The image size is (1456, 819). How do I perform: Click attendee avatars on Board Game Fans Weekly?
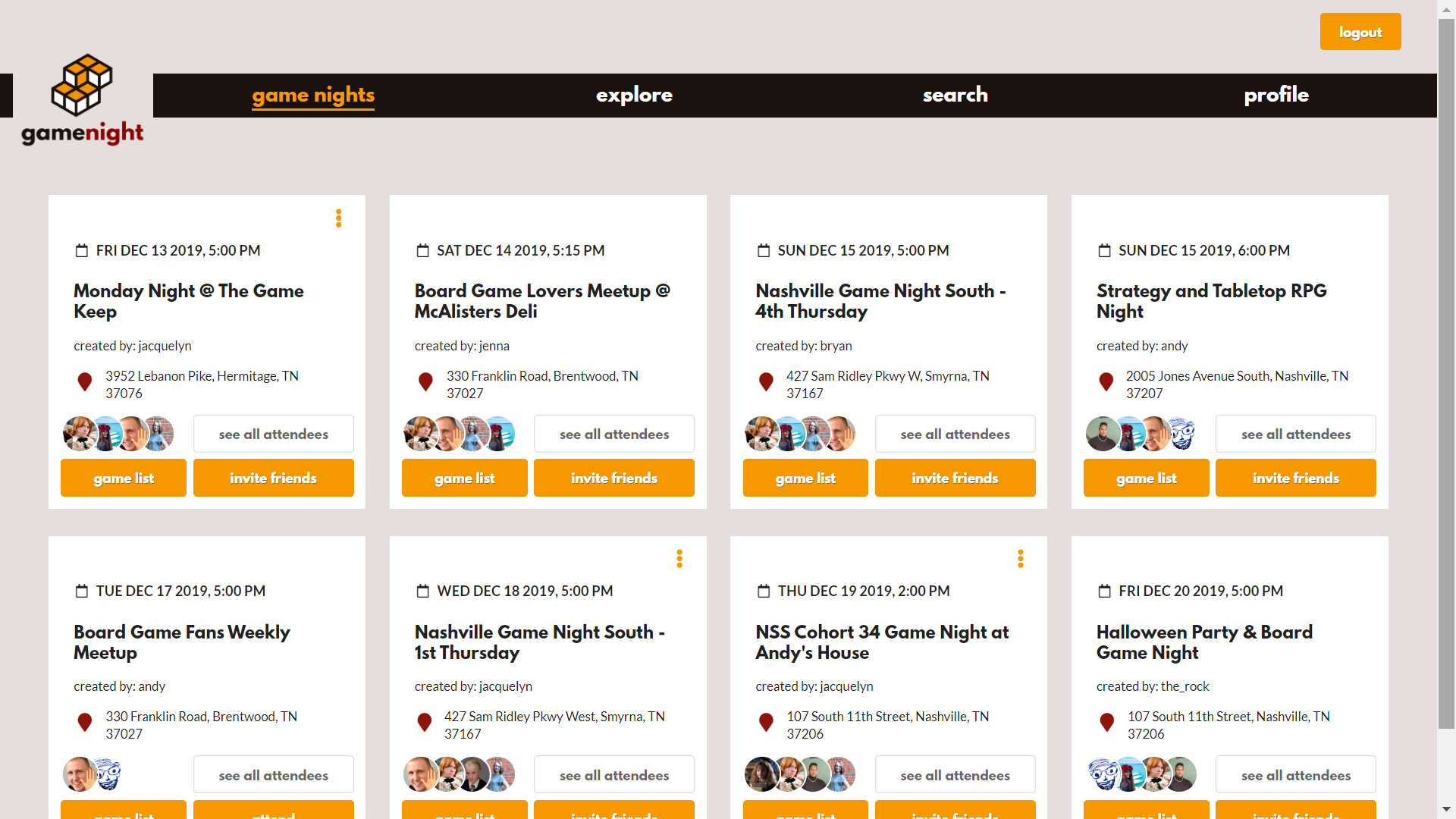click(x=93, y=774)
